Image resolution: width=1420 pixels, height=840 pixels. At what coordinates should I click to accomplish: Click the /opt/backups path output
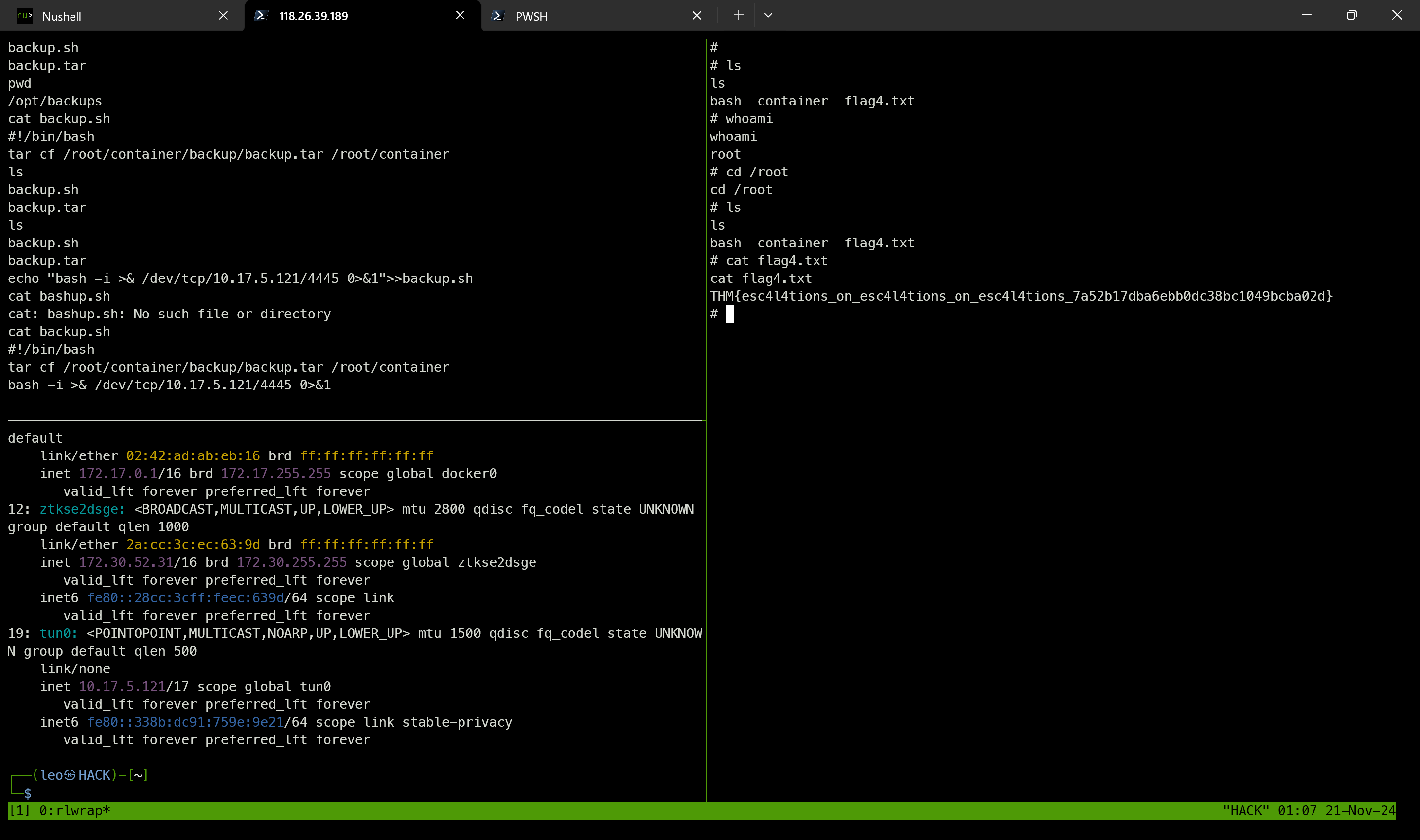click(x=55, y=101)
